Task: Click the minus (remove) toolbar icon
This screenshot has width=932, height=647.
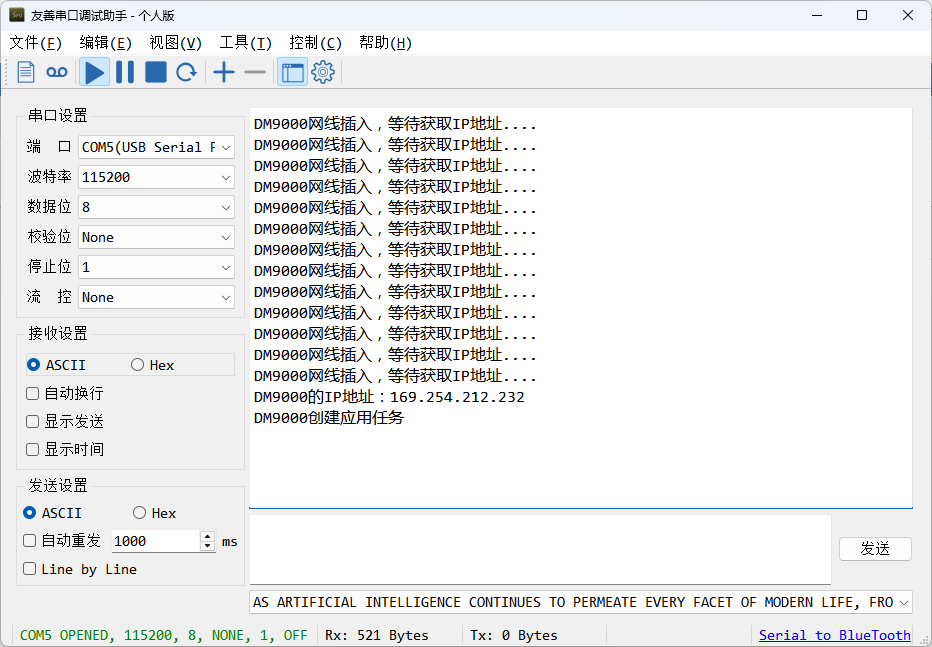Action: [255, 72]
